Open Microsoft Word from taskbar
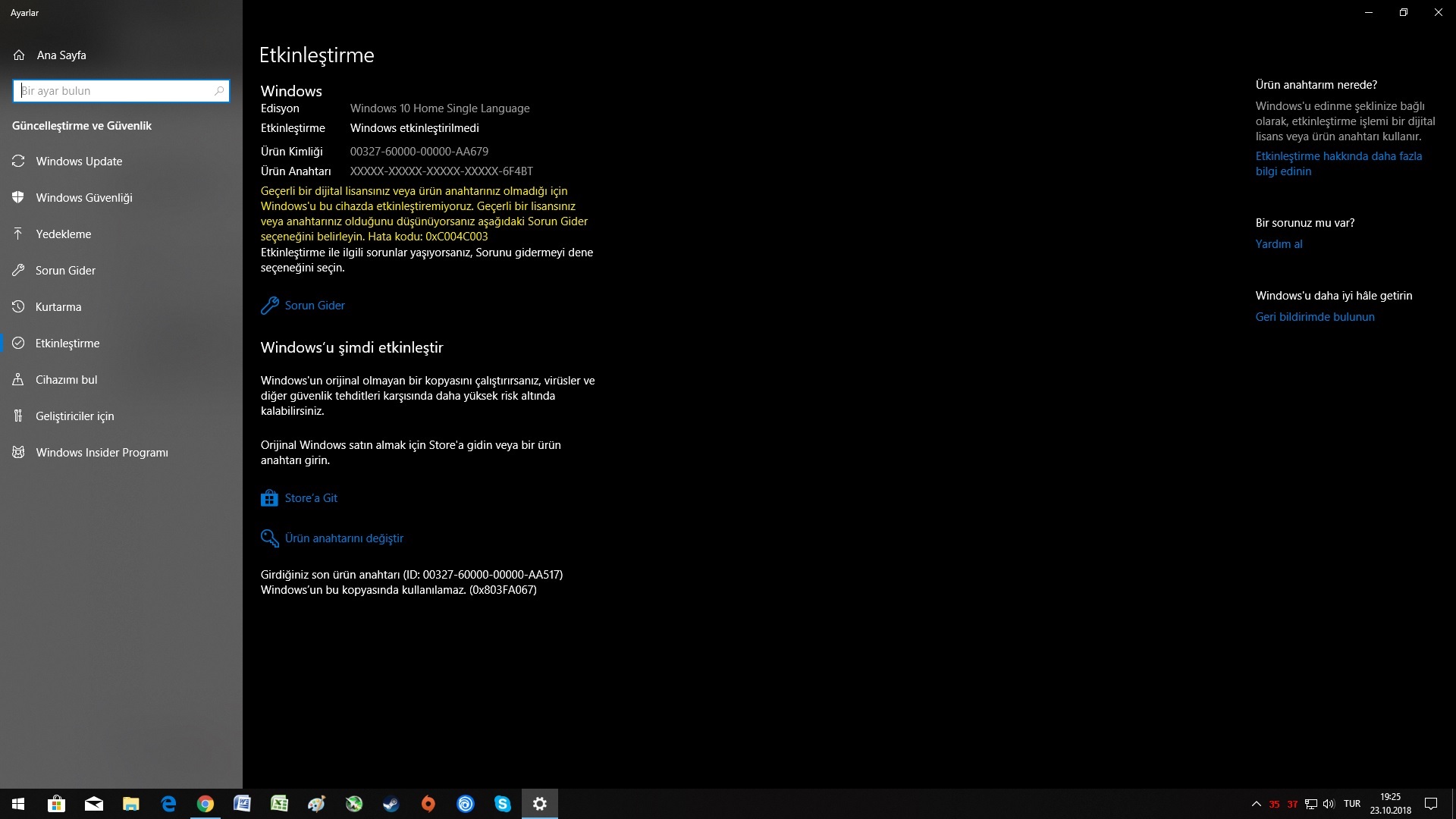The width and height of the screenshot is (1456, 819). pos(242,804)
